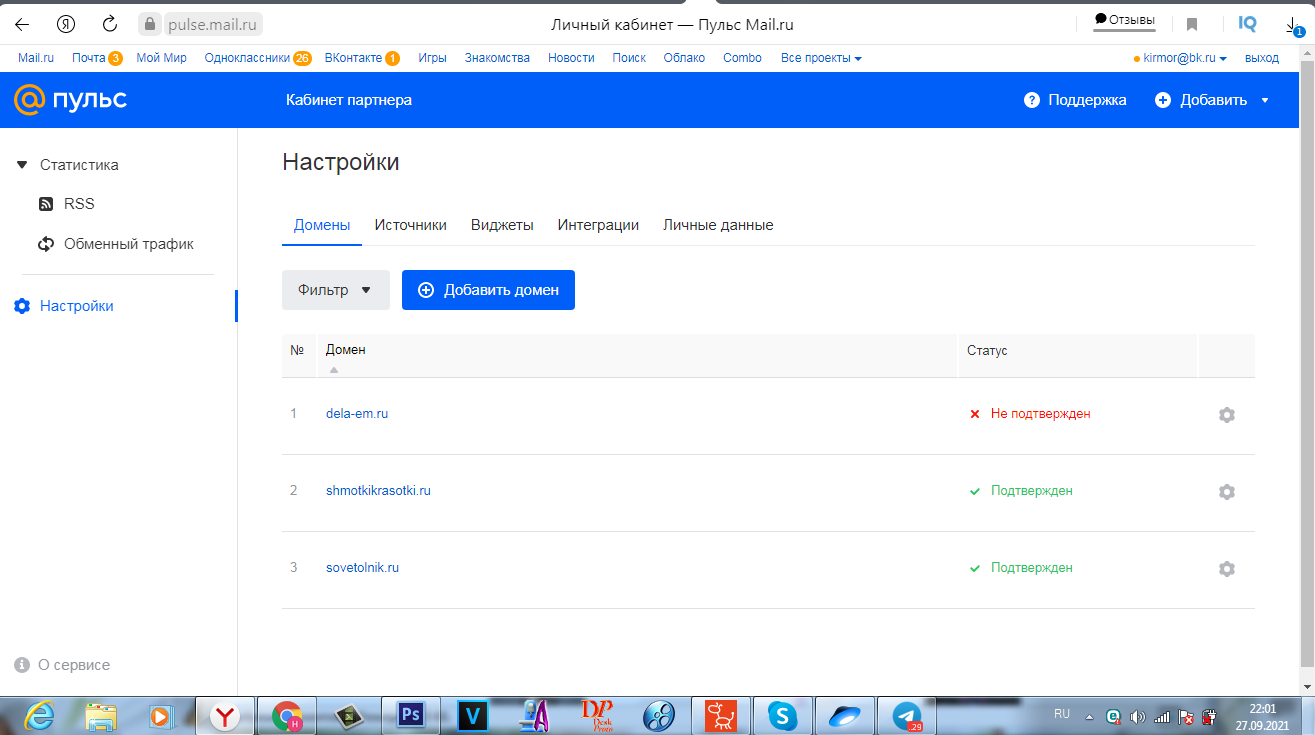
Task: Click the volume speaker icon in system tray
Action: point(1137,717)
